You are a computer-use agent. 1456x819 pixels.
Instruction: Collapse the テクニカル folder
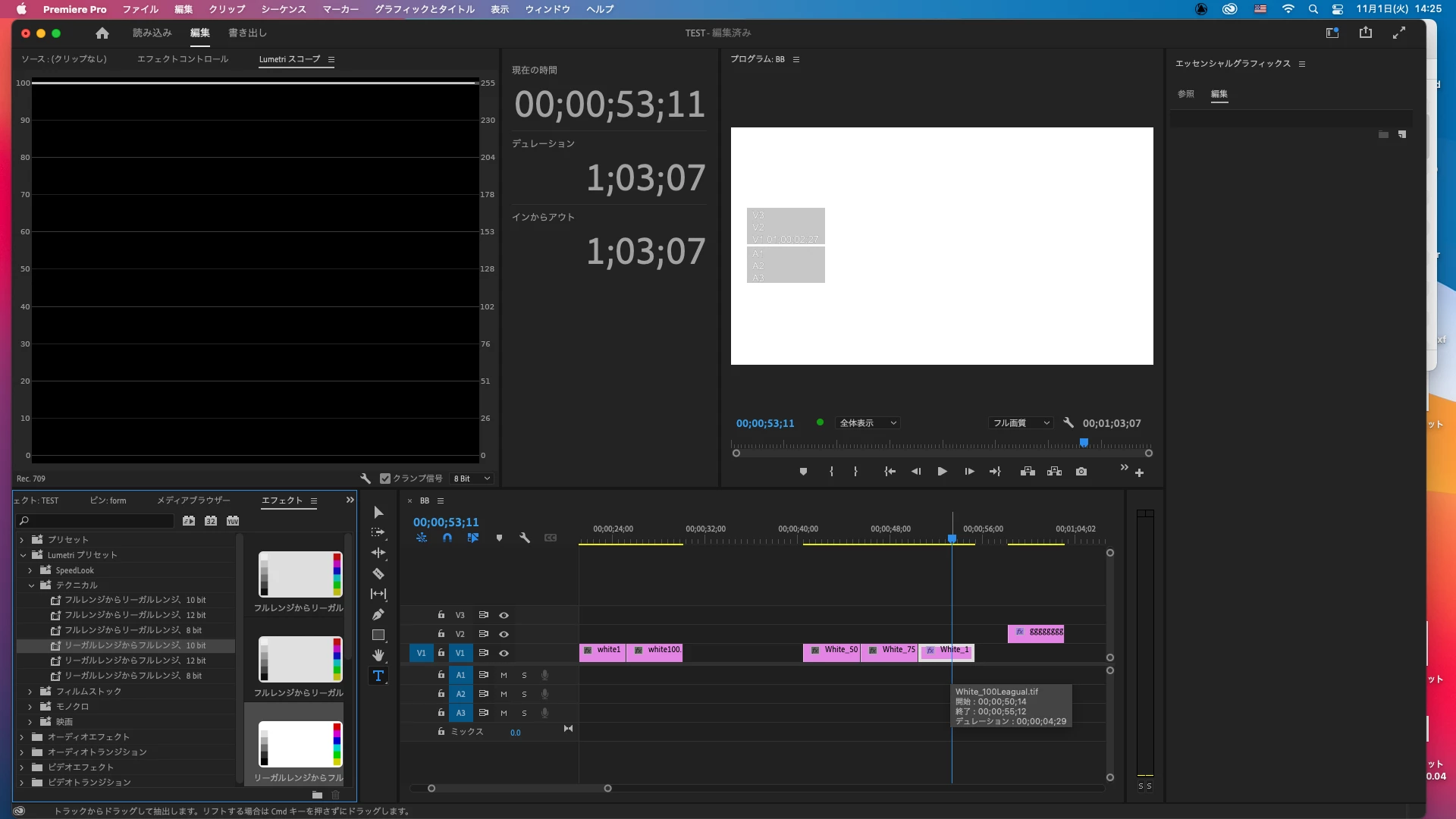[31, 585]
